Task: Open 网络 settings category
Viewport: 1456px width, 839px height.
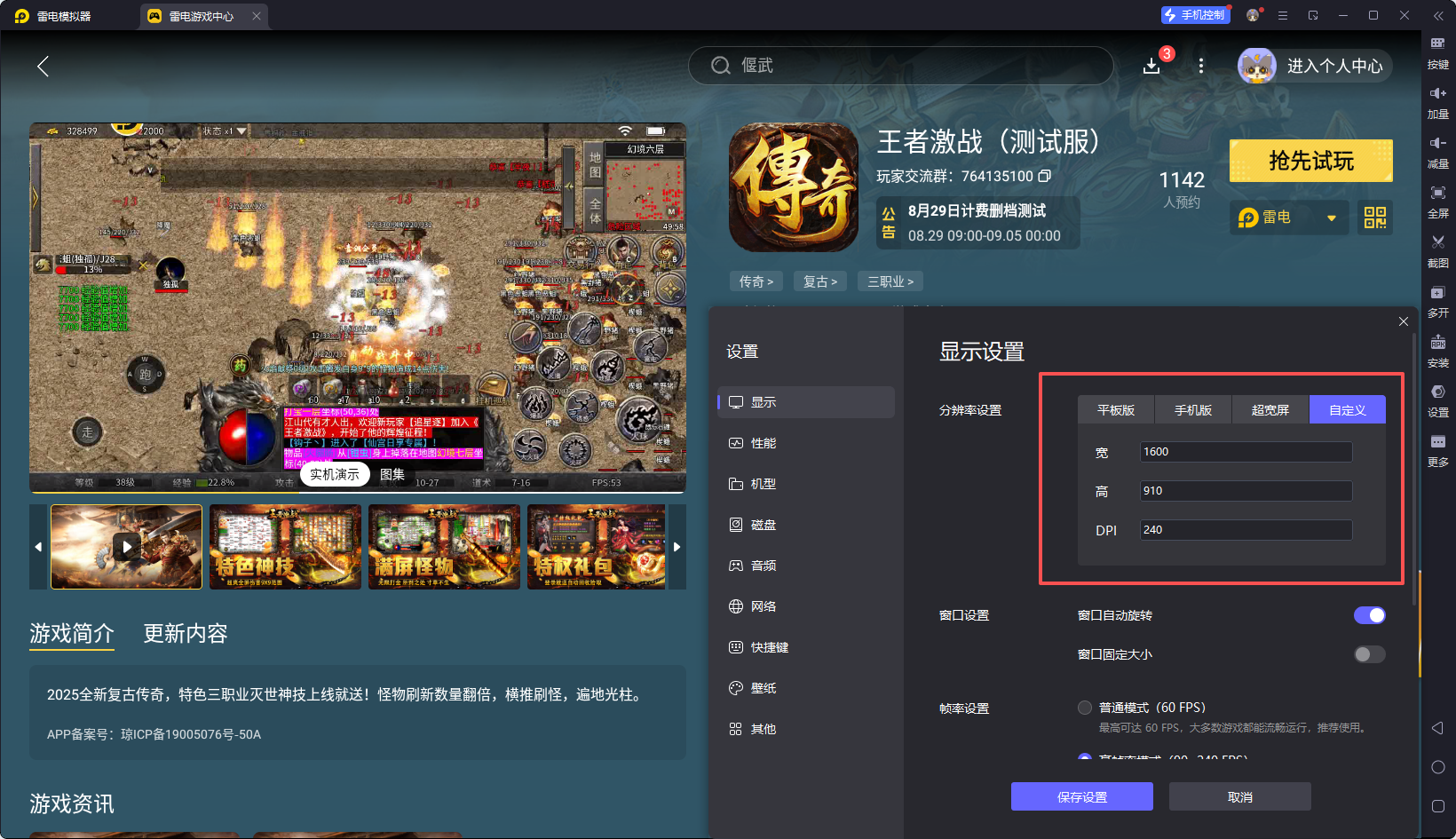Action: 806,606
